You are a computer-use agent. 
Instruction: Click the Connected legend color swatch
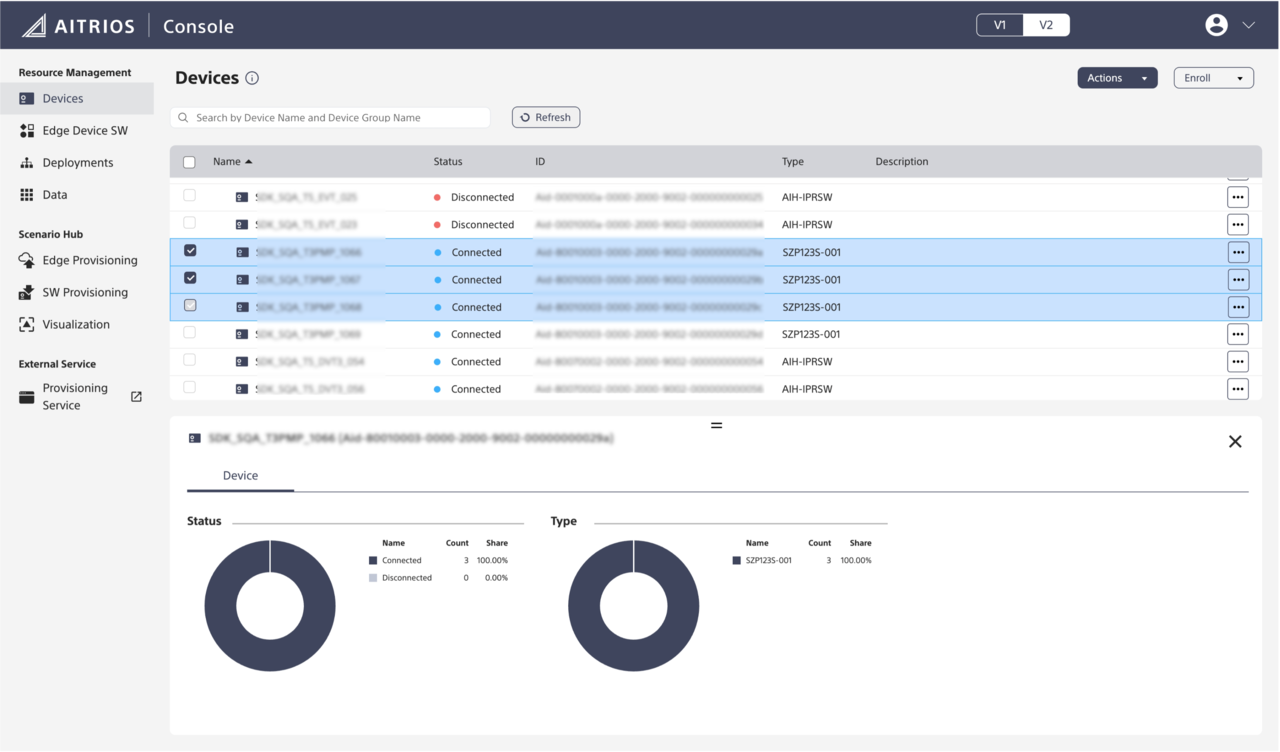pos(373,561)
